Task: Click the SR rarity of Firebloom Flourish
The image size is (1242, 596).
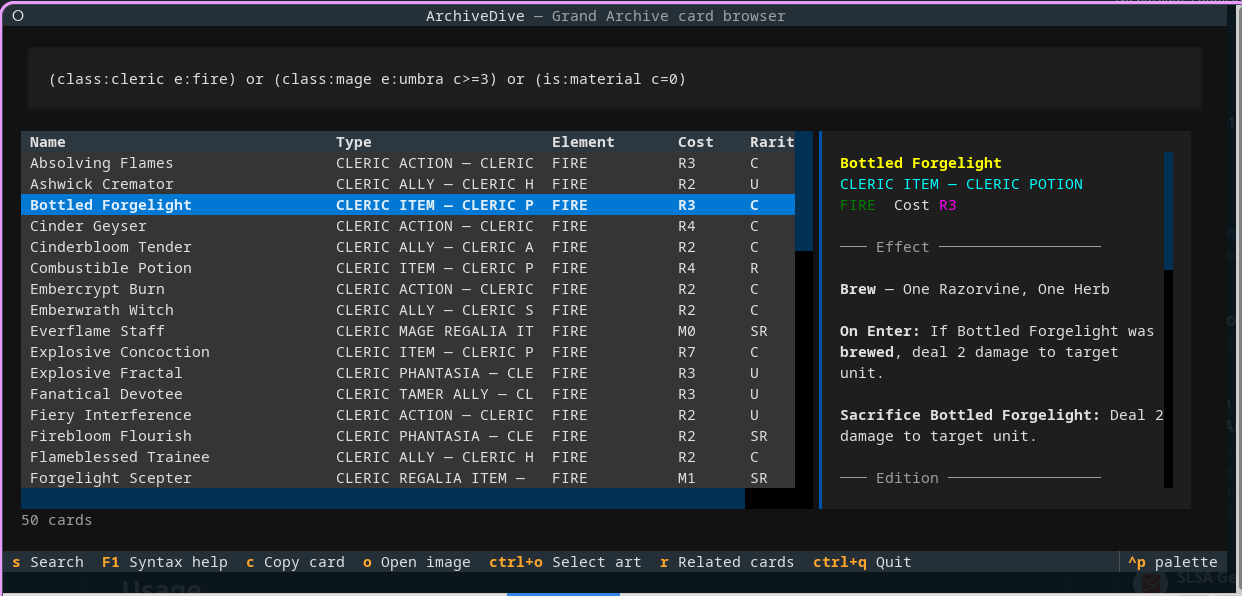Action: point(759,436)
